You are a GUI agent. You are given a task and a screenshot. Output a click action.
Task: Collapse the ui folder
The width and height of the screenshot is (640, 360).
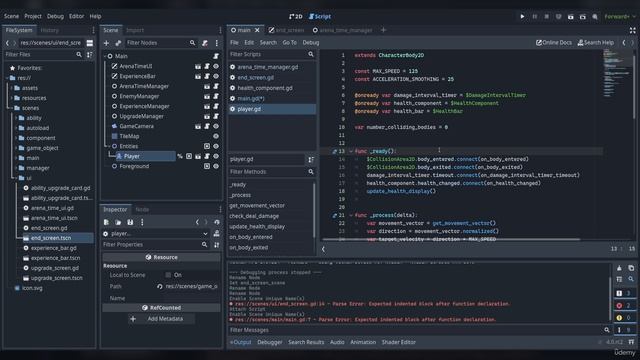pos(16,178)
